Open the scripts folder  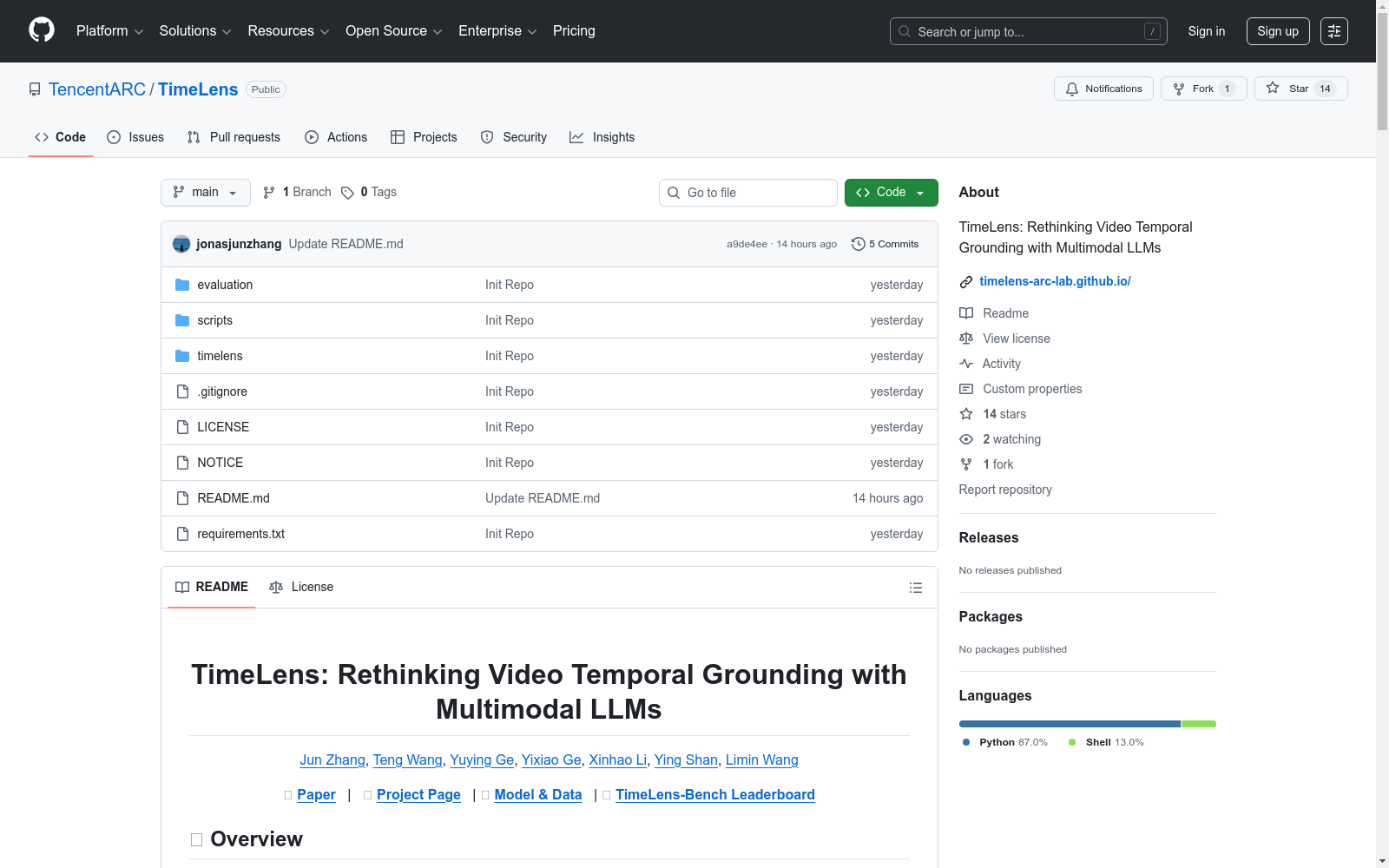click(214, 320)
